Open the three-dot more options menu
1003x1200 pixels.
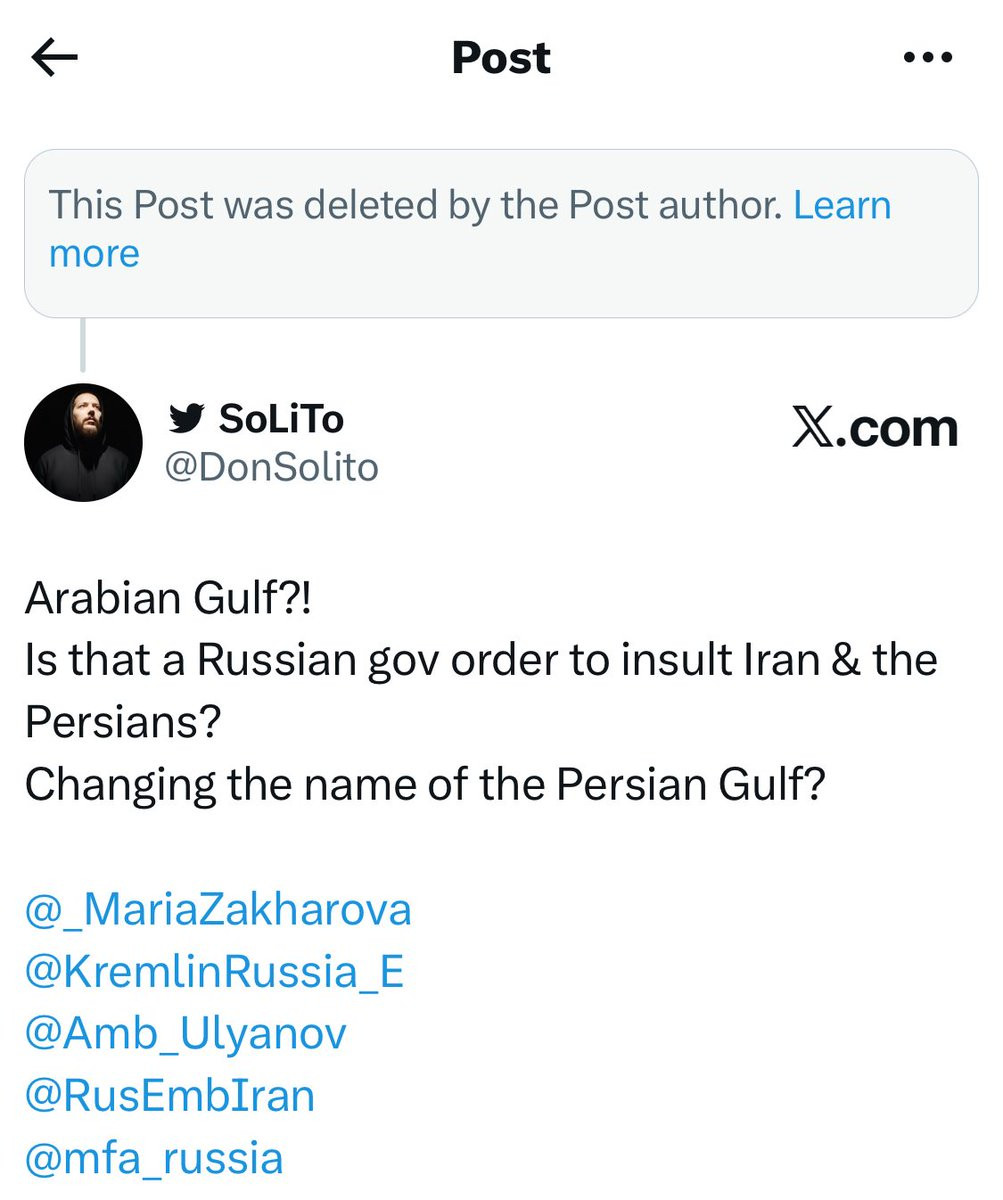pyautogui.click(x=927, y=58)
